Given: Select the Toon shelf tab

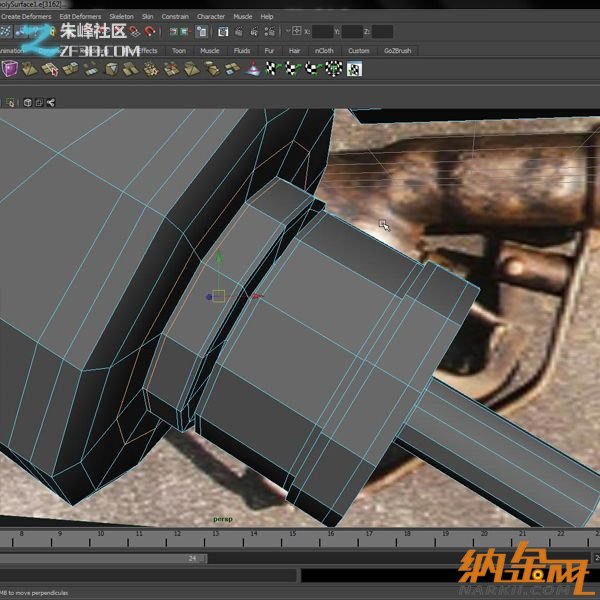Looking at the screenshot, I should pos(178,50).
